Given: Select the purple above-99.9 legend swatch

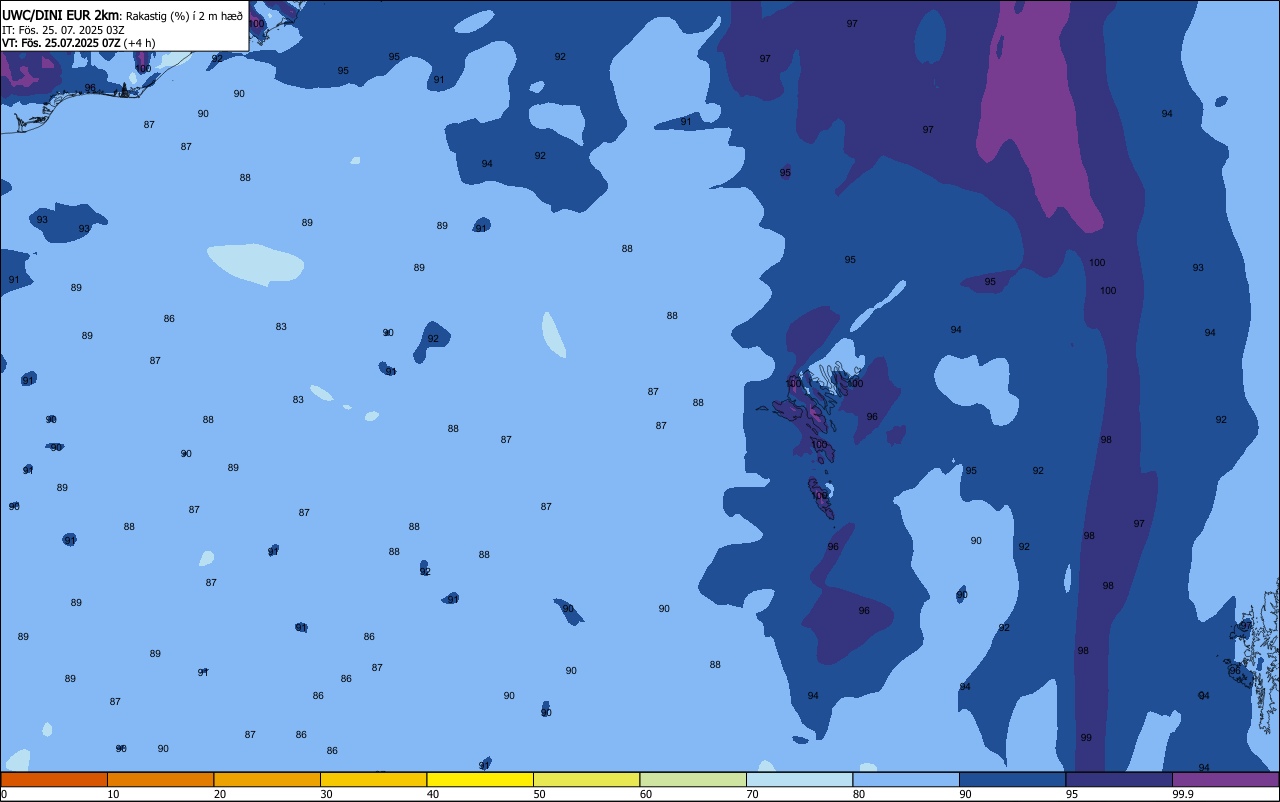Looking at the screenshot, I should 1225,779.
